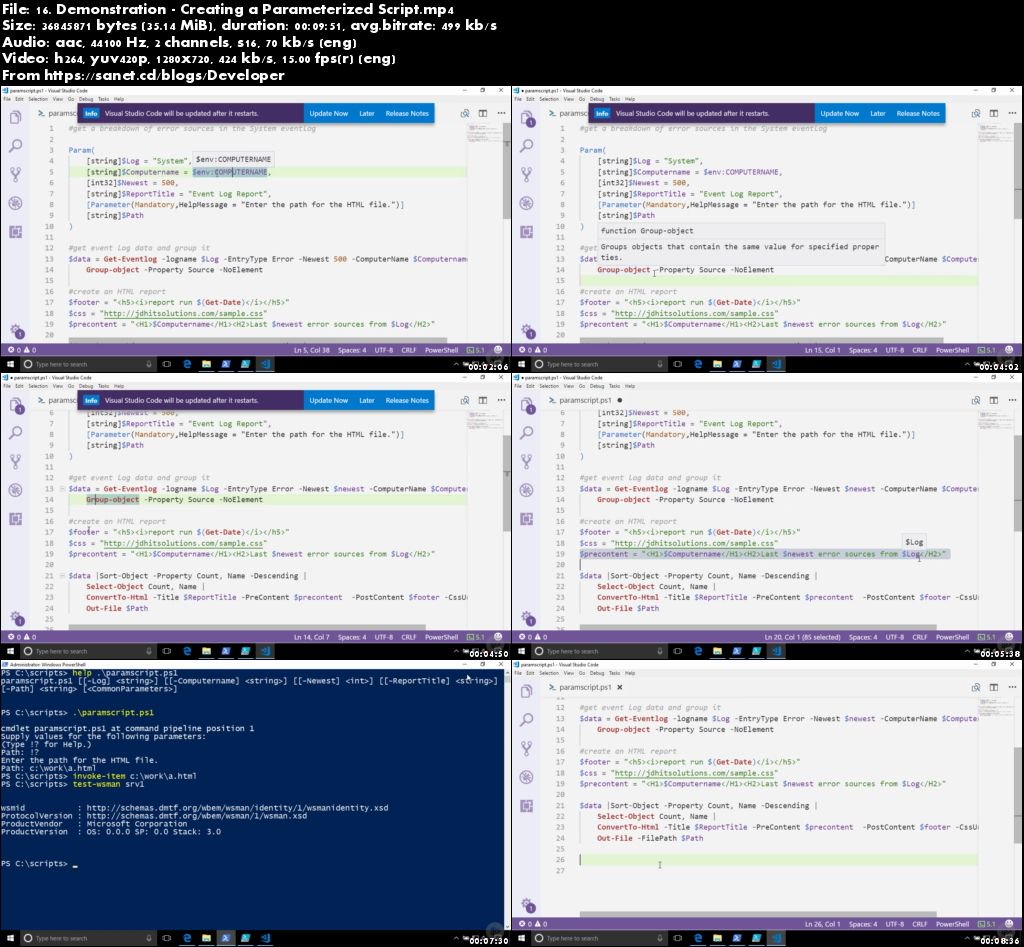1024x947 pixels.
Task: Click Ln 5, Col 38 in 00:02:06 status bar
Action: (312, 350)
